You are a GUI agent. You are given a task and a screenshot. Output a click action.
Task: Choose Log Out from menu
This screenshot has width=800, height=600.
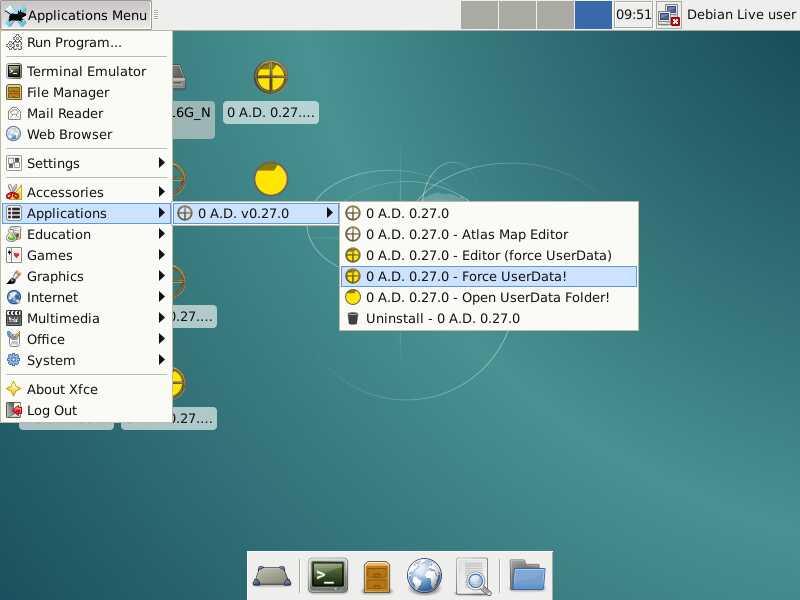point(86,410)
